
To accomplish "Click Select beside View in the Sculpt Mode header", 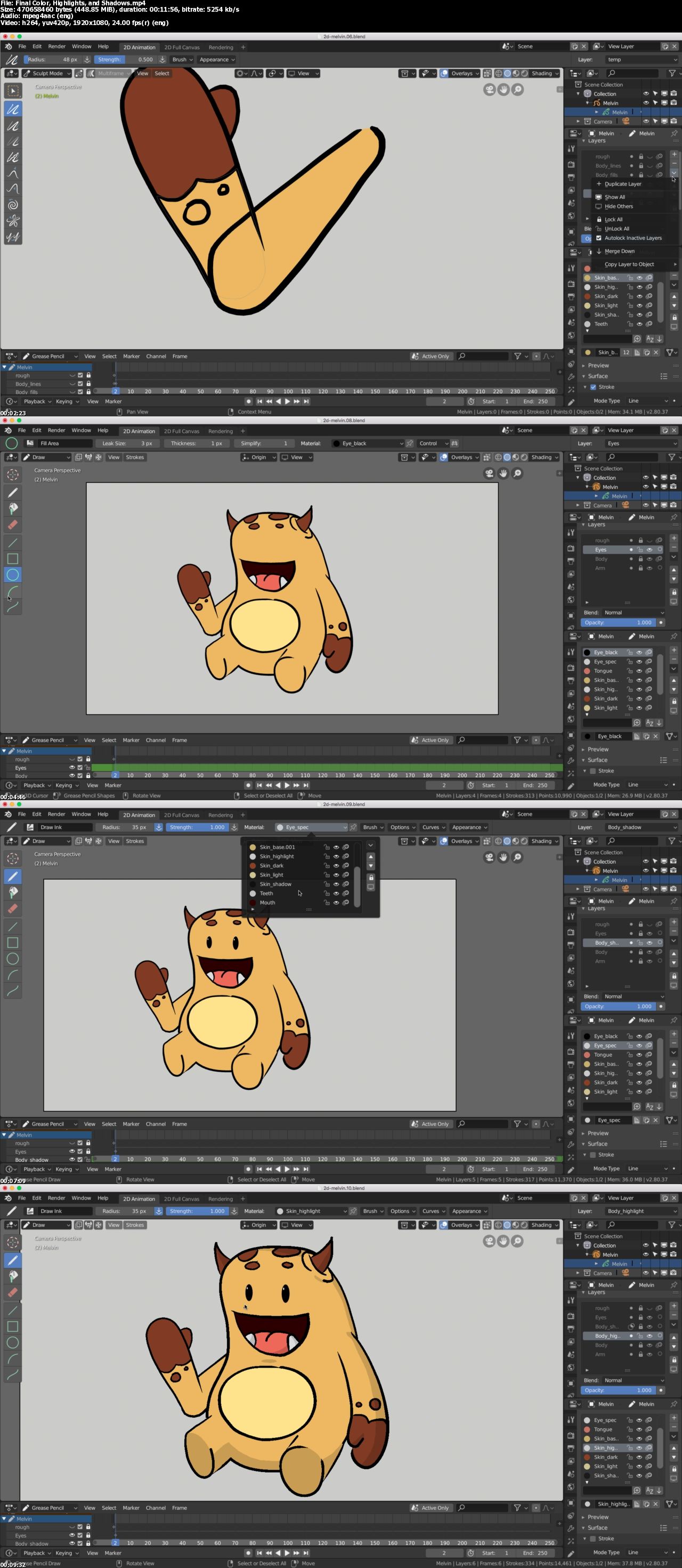I will 162,73.
